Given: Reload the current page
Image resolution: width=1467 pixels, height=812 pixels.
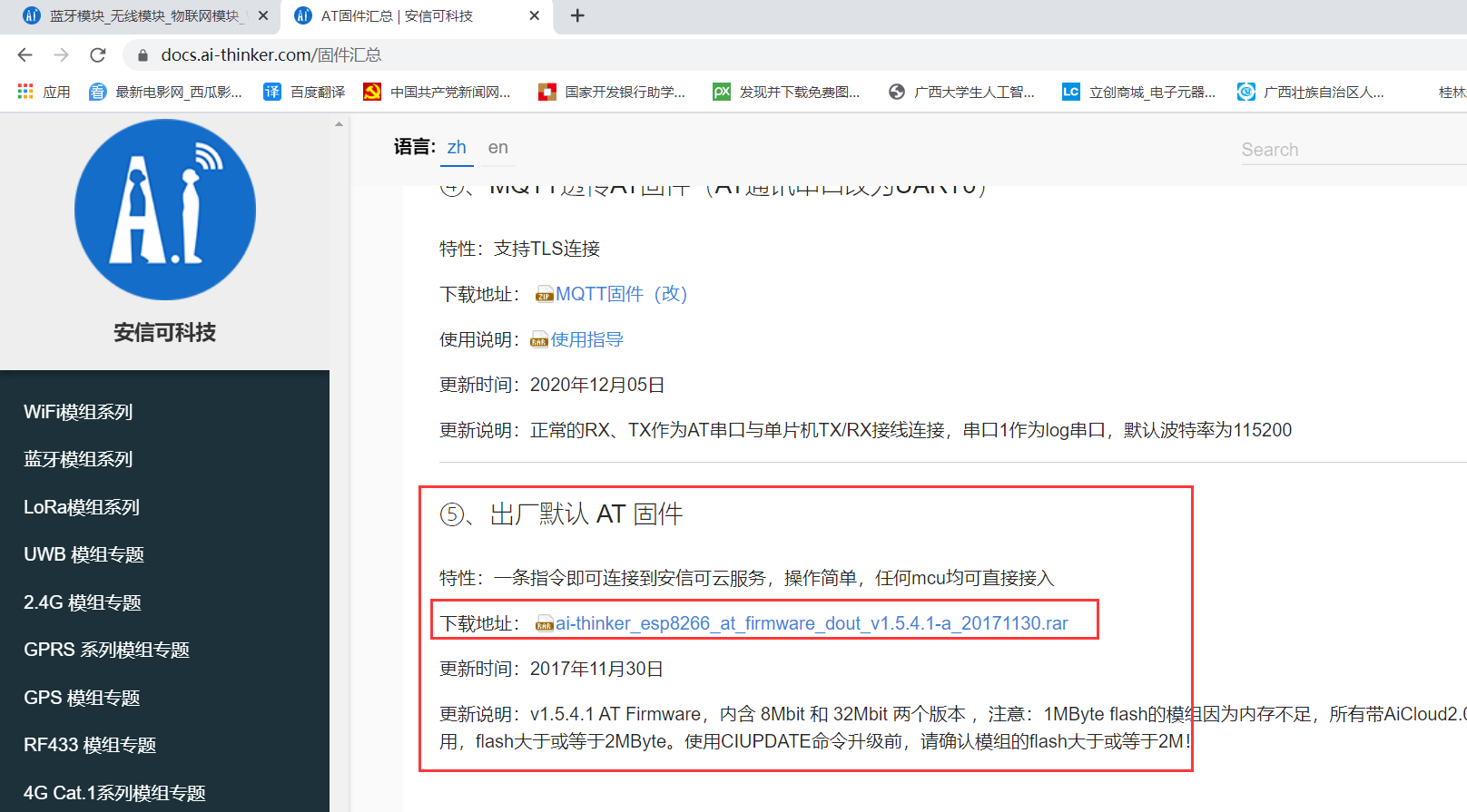Looking at the screenshot, I should (x=98, y=55).
